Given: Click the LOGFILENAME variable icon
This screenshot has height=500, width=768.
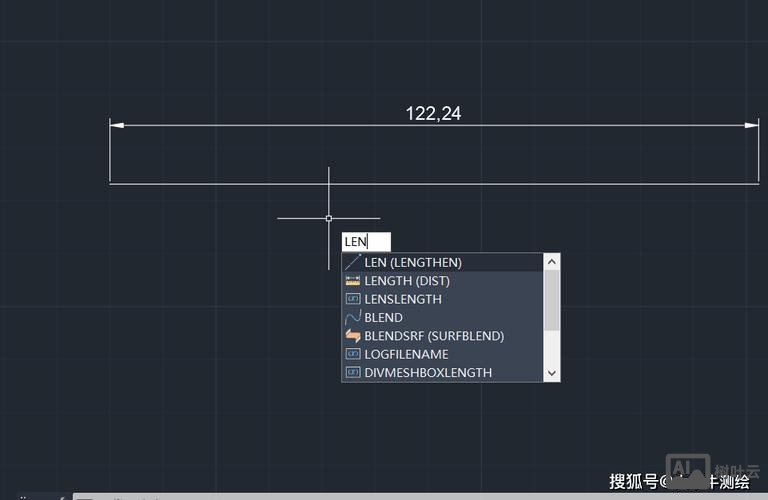Looking at the screenshot, I should (353, 354).
